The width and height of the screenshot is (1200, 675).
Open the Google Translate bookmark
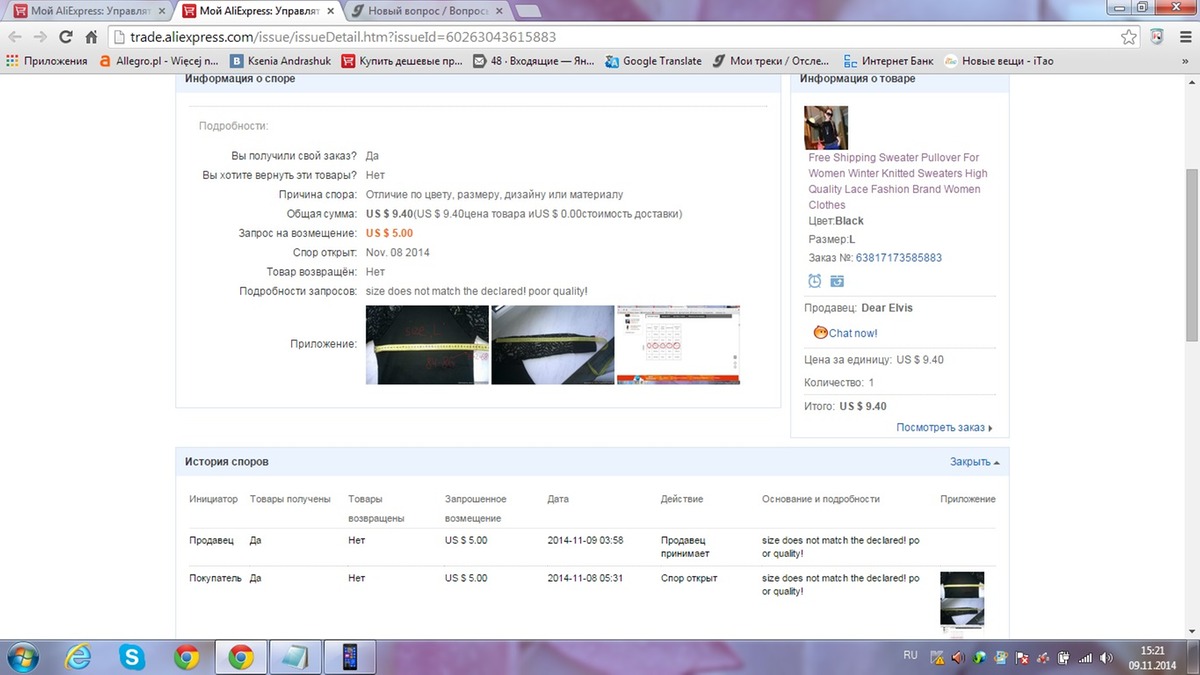tap(653, 61)
